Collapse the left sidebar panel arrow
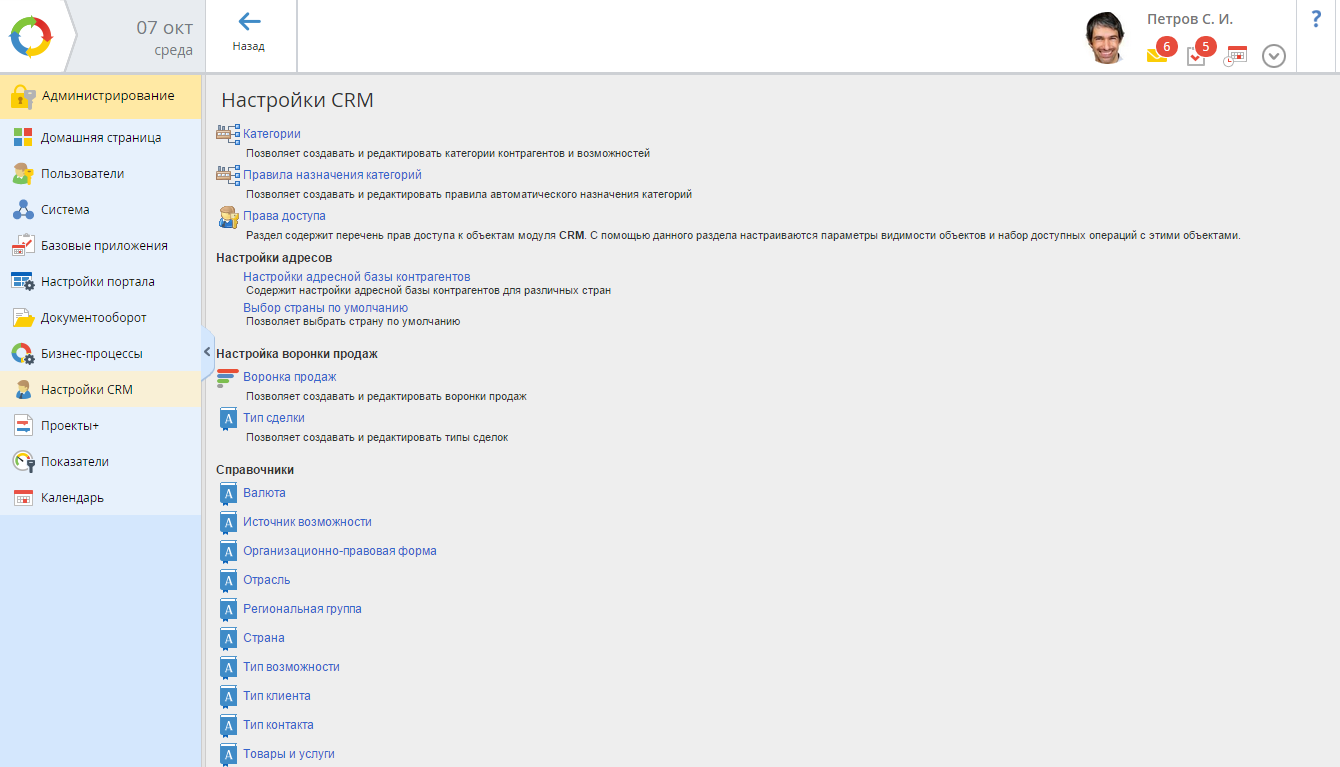Image resolution: width=1340 pixels, height=767 pixels. (x=207, y=352)
